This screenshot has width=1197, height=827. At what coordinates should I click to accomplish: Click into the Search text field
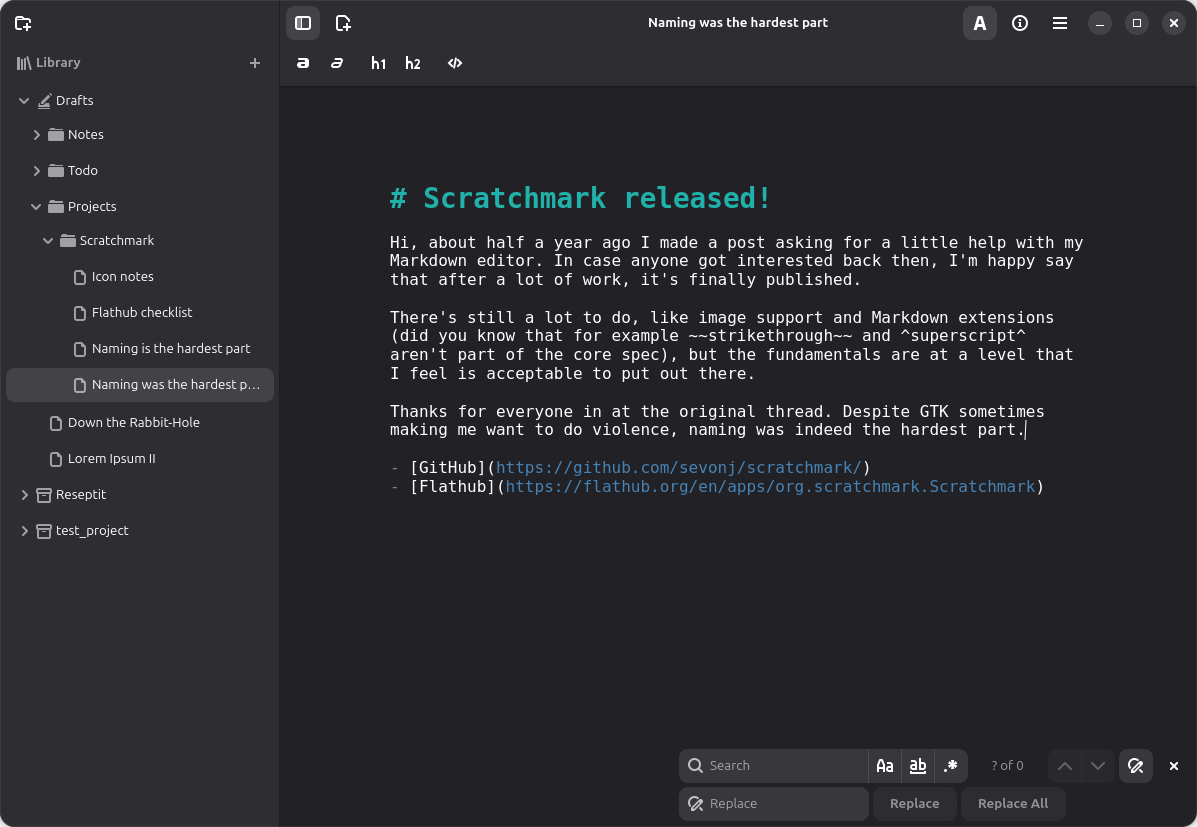pos(785,766)
